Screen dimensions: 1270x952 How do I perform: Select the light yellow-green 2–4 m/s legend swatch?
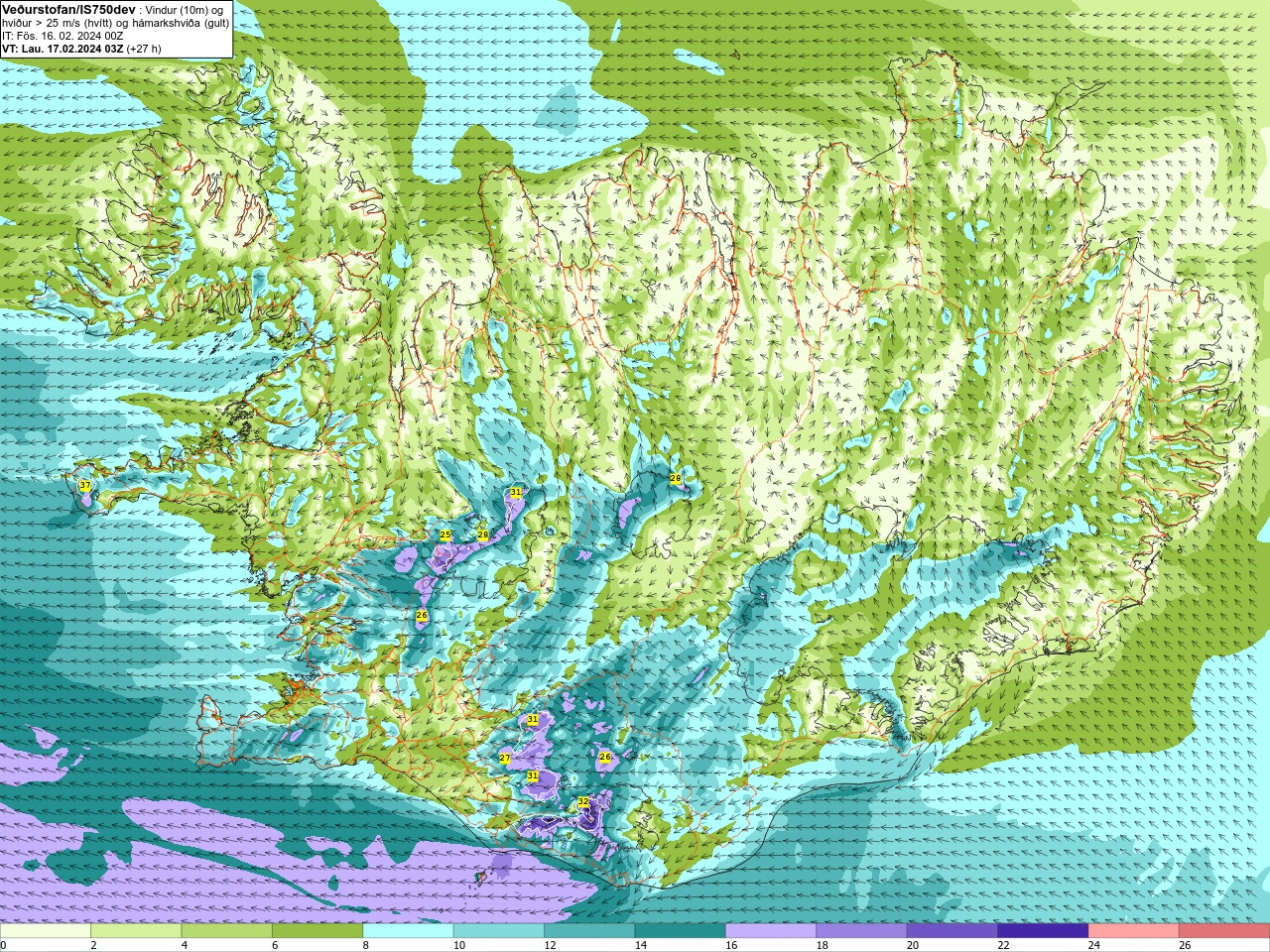click(x=136, y=931)
